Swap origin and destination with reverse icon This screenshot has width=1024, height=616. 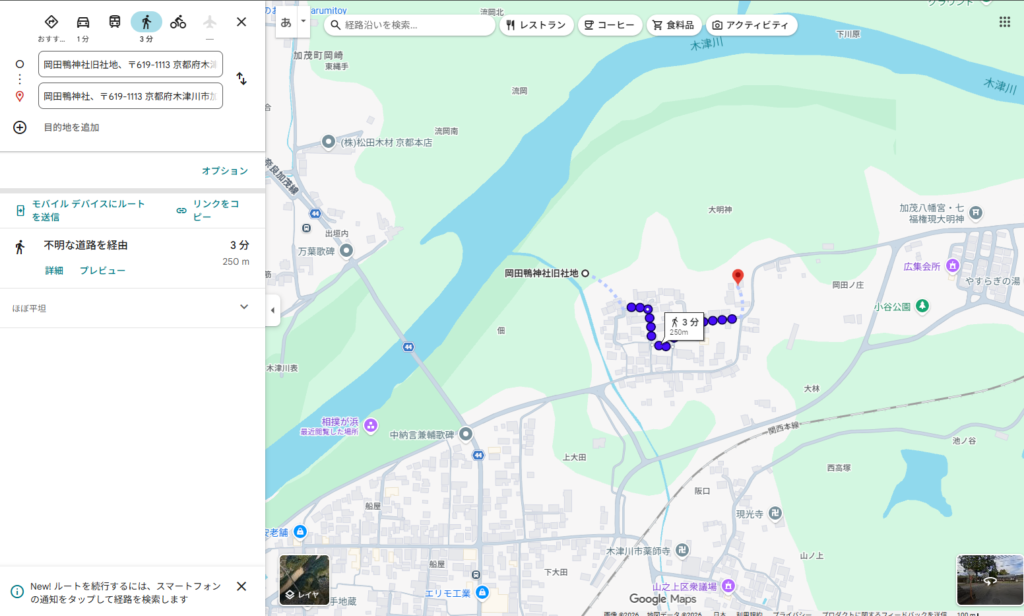[241, 79]
